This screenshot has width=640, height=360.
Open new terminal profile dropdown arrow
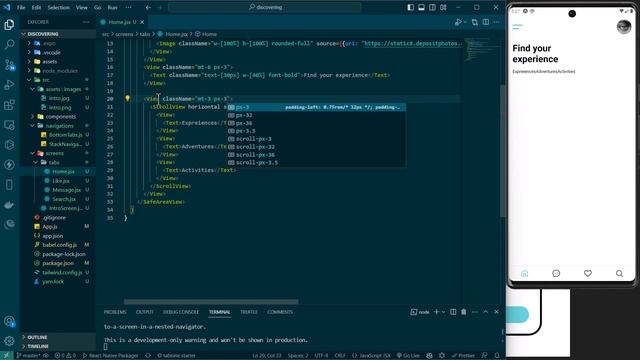[x=443, y=312]
